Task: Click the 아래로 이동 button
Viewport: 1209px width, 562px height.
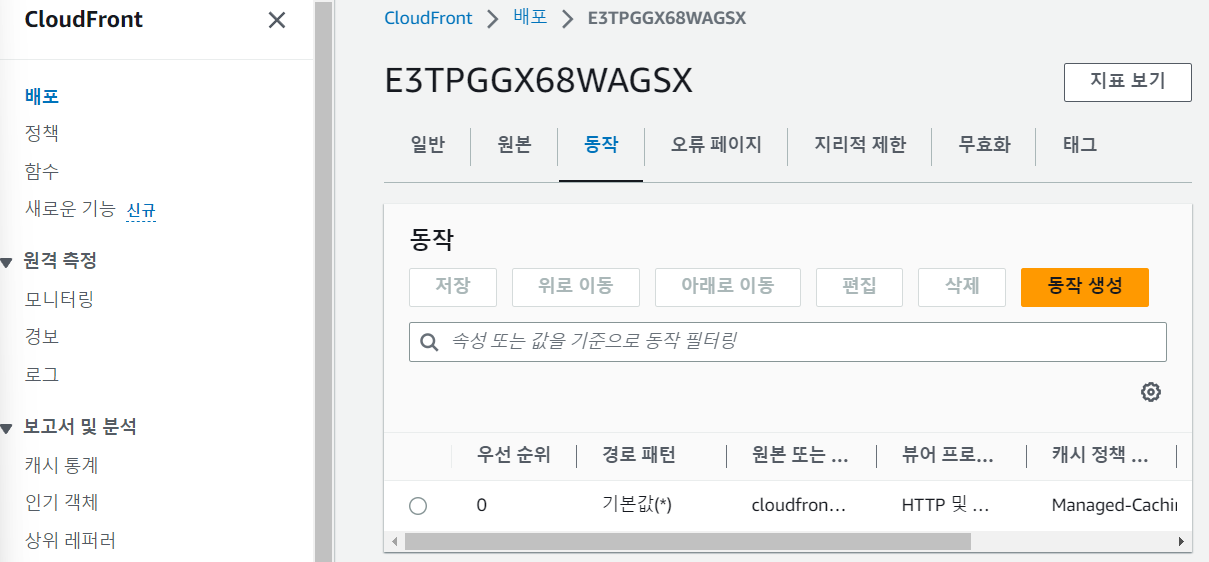Action: tap(728, 287)
